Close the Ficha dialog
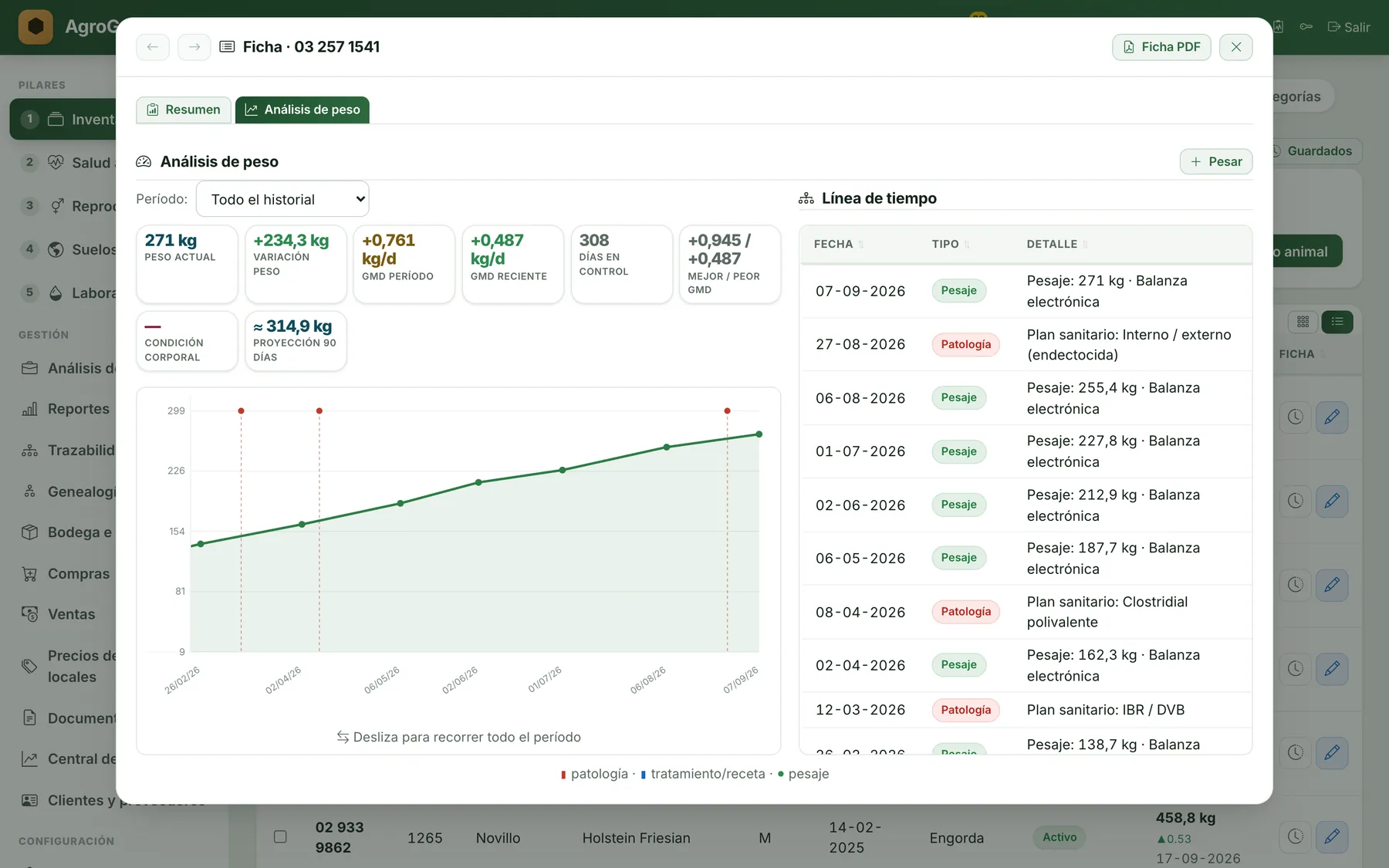Screen dimensions: 1389x868 pos(1236,47)
